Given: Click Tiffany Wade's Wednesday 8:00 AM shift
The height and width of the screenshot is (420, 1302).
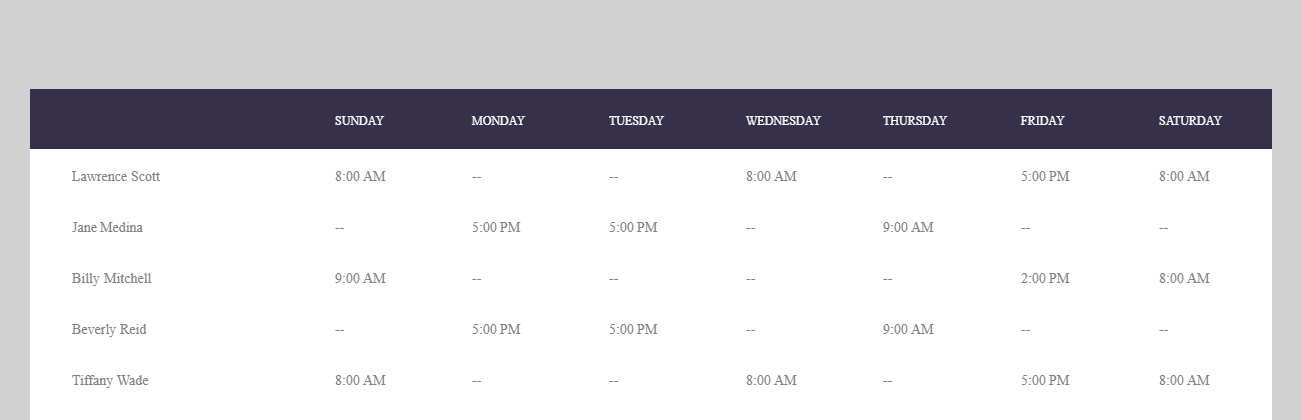Looking at the screenshot, I should (x=771, y=381).
